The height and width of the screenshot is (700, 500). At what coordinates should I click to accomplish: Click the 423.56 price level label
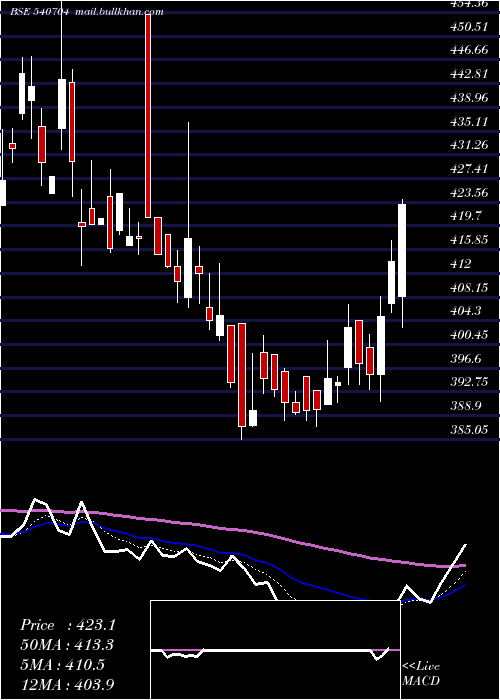pyautogui.click(x=468, y=193)
